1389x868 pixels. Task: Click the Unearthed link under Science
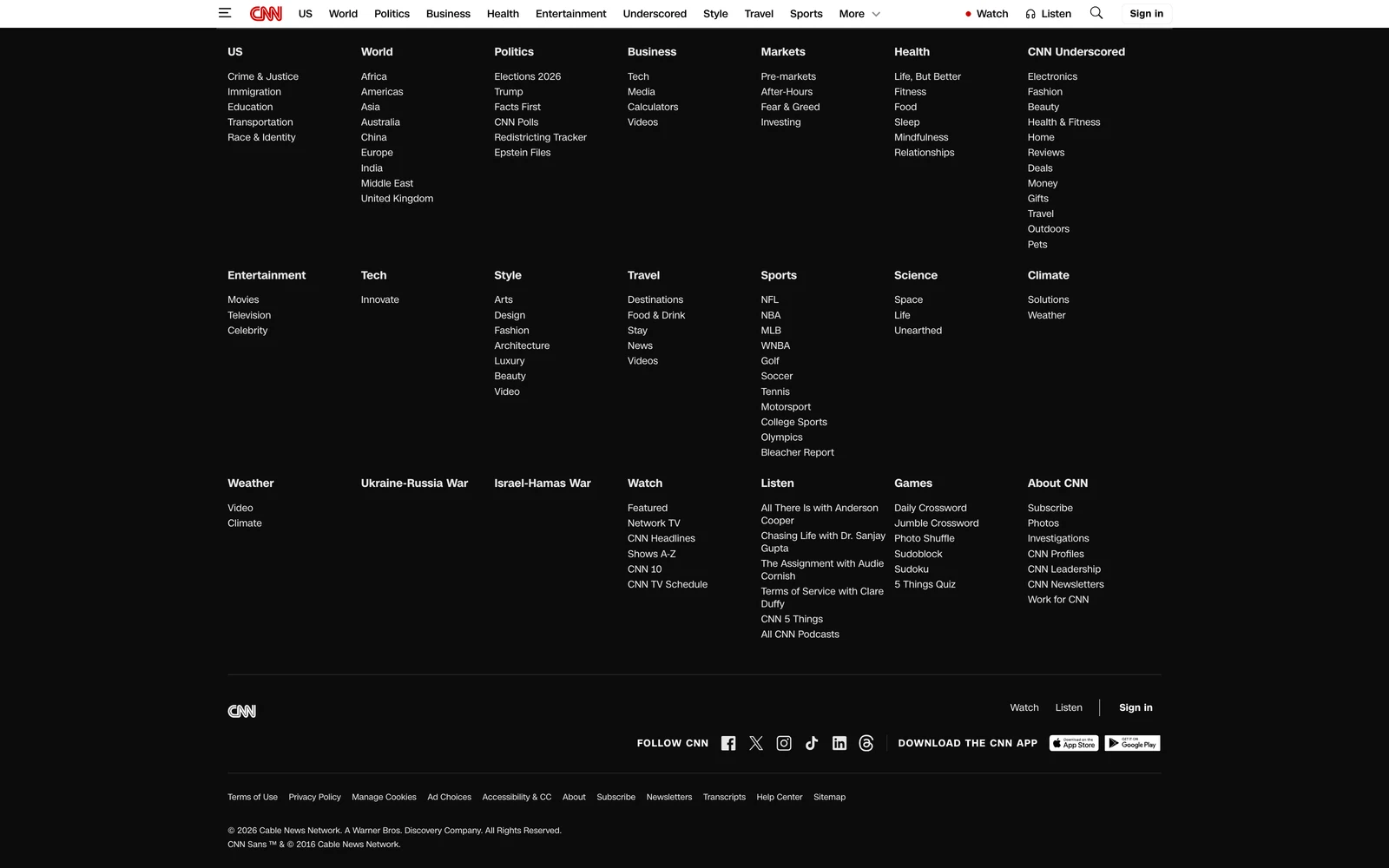(918, 331)
